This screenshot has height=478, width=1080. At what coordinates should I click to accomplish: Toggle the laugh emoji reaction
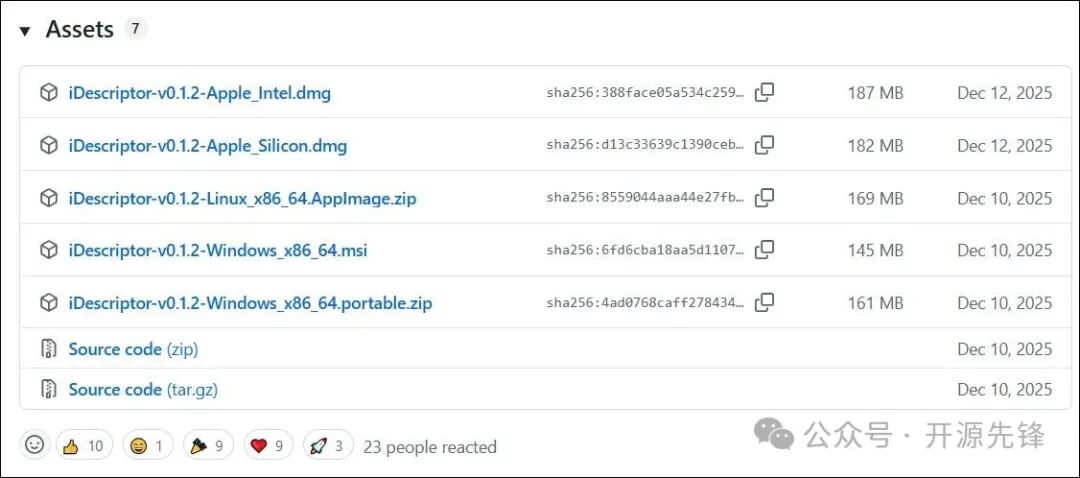(148, 446)
